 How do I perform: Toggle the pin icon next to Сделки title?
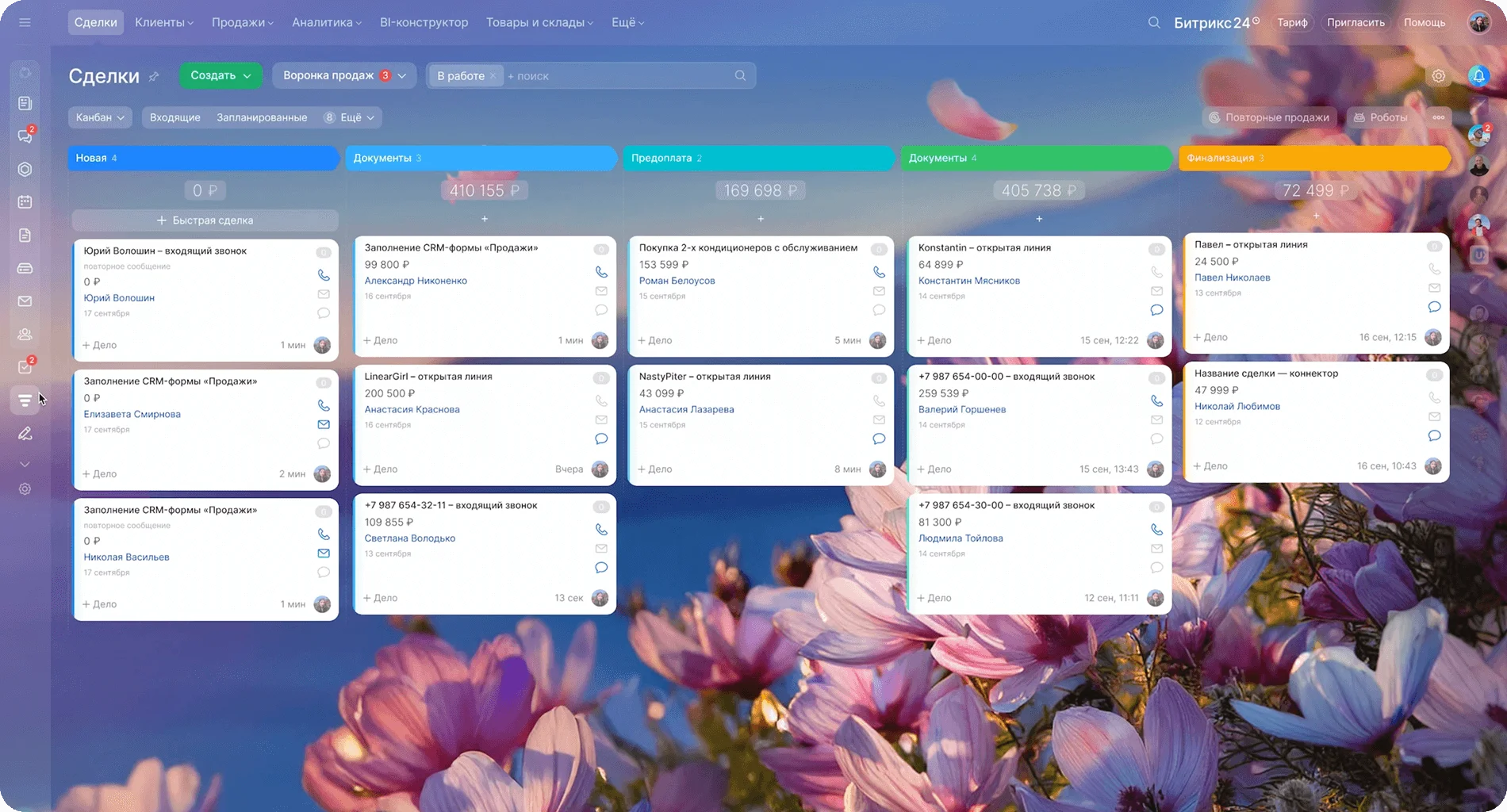click(x=154, y=76)
